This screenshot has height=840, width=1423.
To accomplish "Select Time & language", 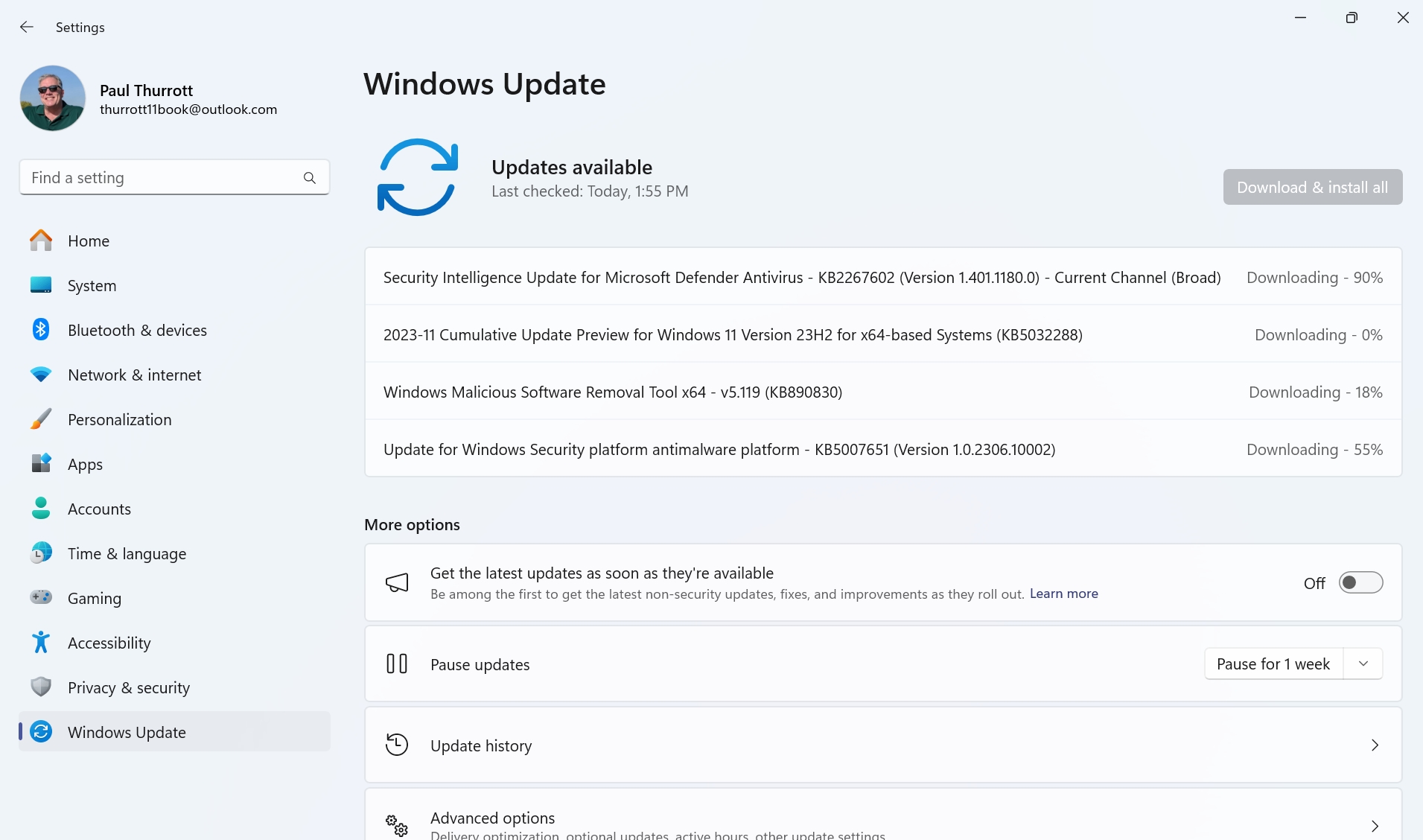I will point(174,553).
